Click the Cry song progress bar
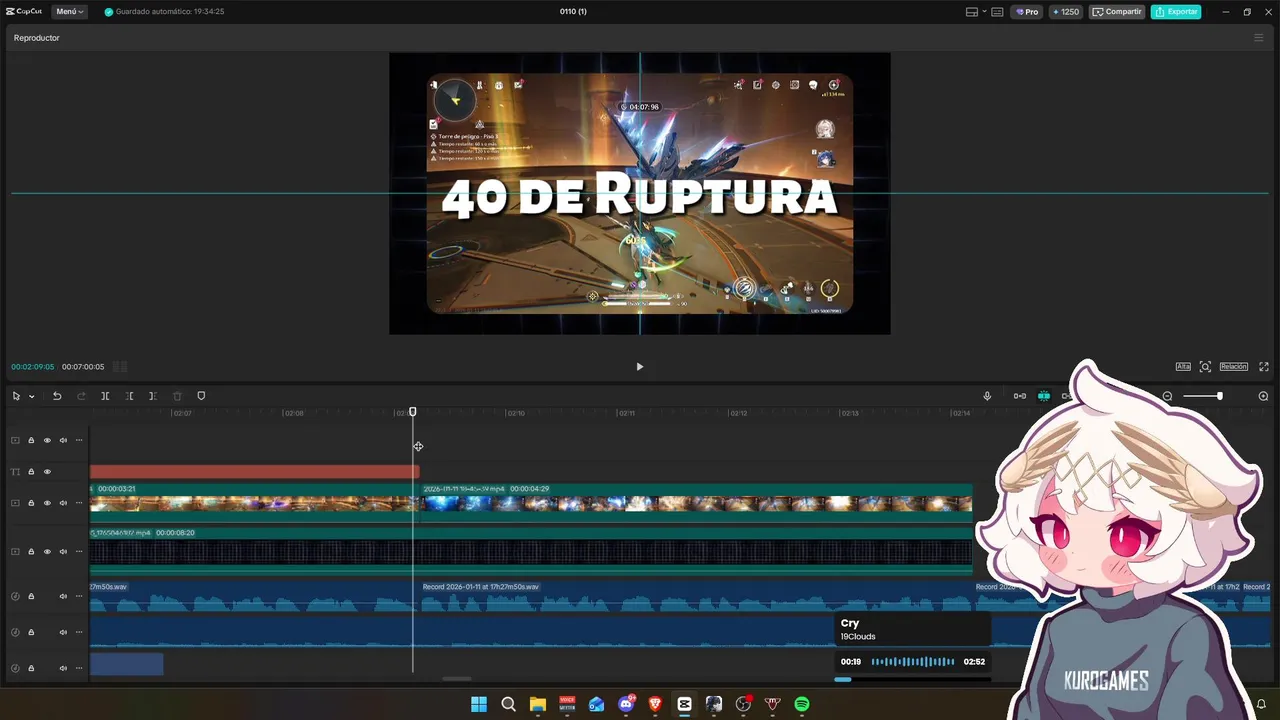The image size is (1280, 720). click(912, 679)
